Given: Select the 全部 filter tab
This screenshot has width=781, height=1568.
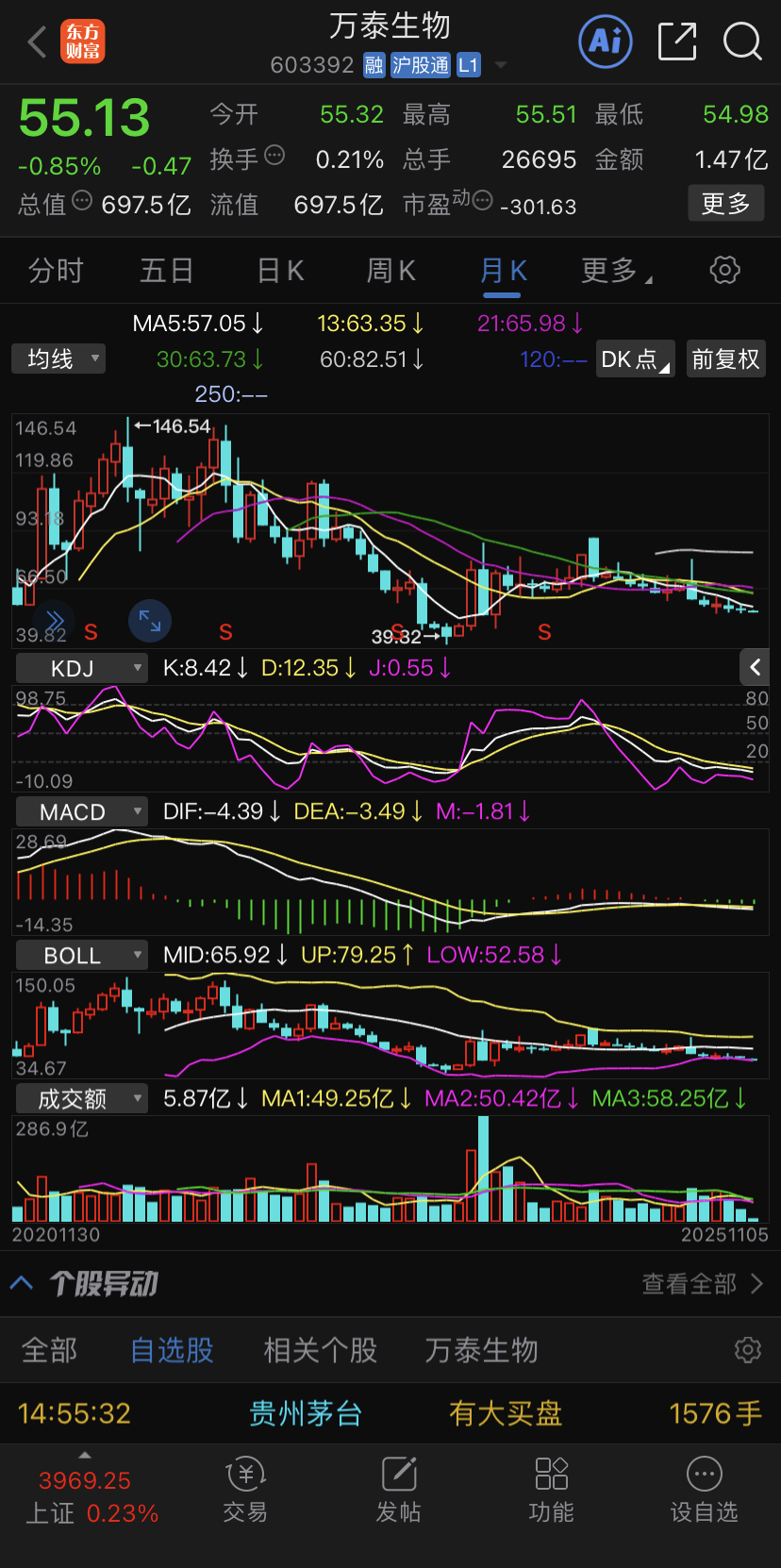Looking at the screenshot, I should click(x=49, y=1350).
